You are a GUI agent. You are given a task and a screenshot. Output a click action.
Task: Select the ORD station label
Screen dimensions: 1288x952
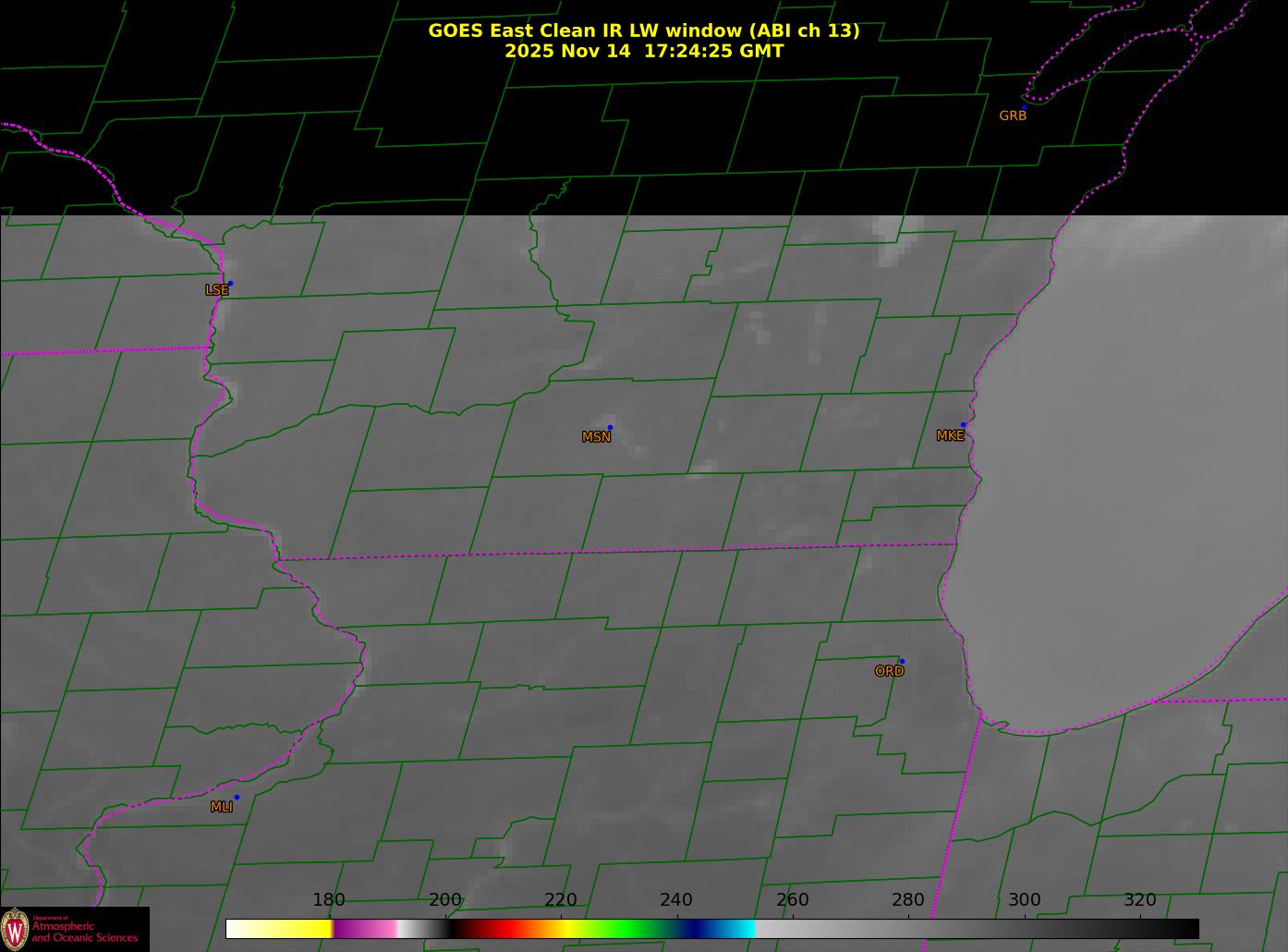[x=889, y=672]
